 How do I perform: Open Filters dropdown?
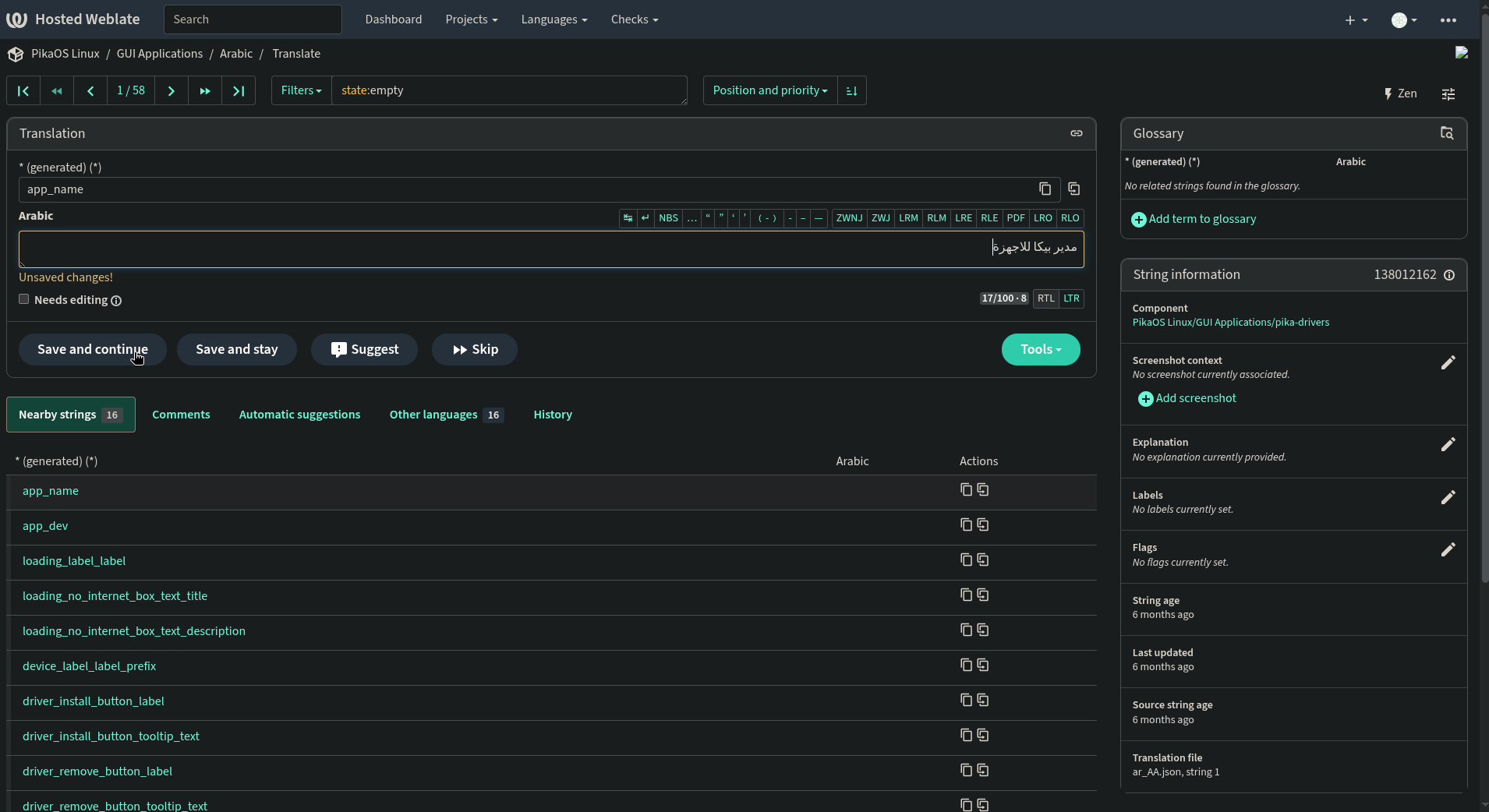(x=302, y=90)
